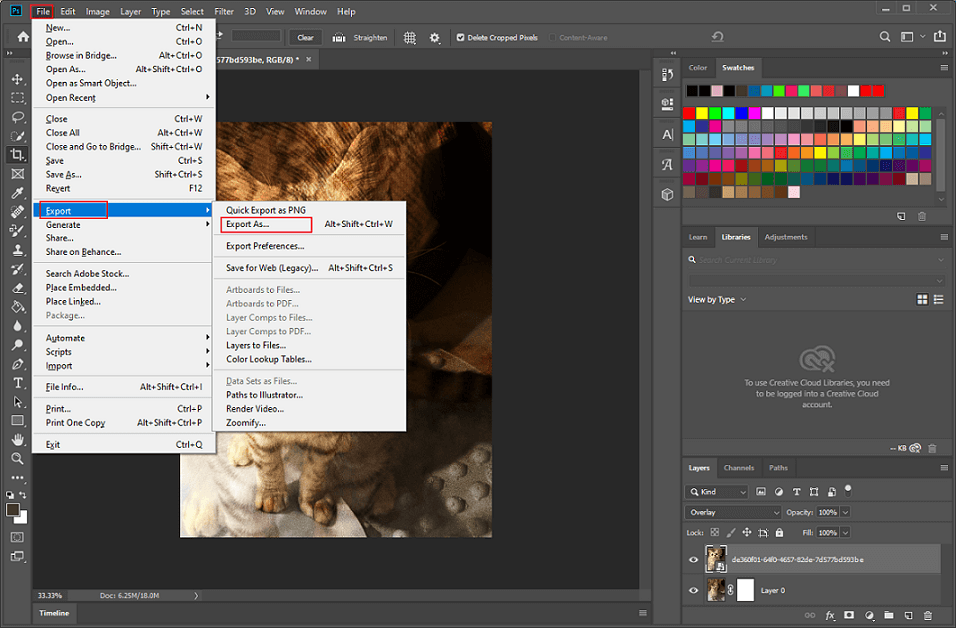Screen dimensions: 956x628
Task: Enable Lock transparent pixels
Action: click(714, 532)
